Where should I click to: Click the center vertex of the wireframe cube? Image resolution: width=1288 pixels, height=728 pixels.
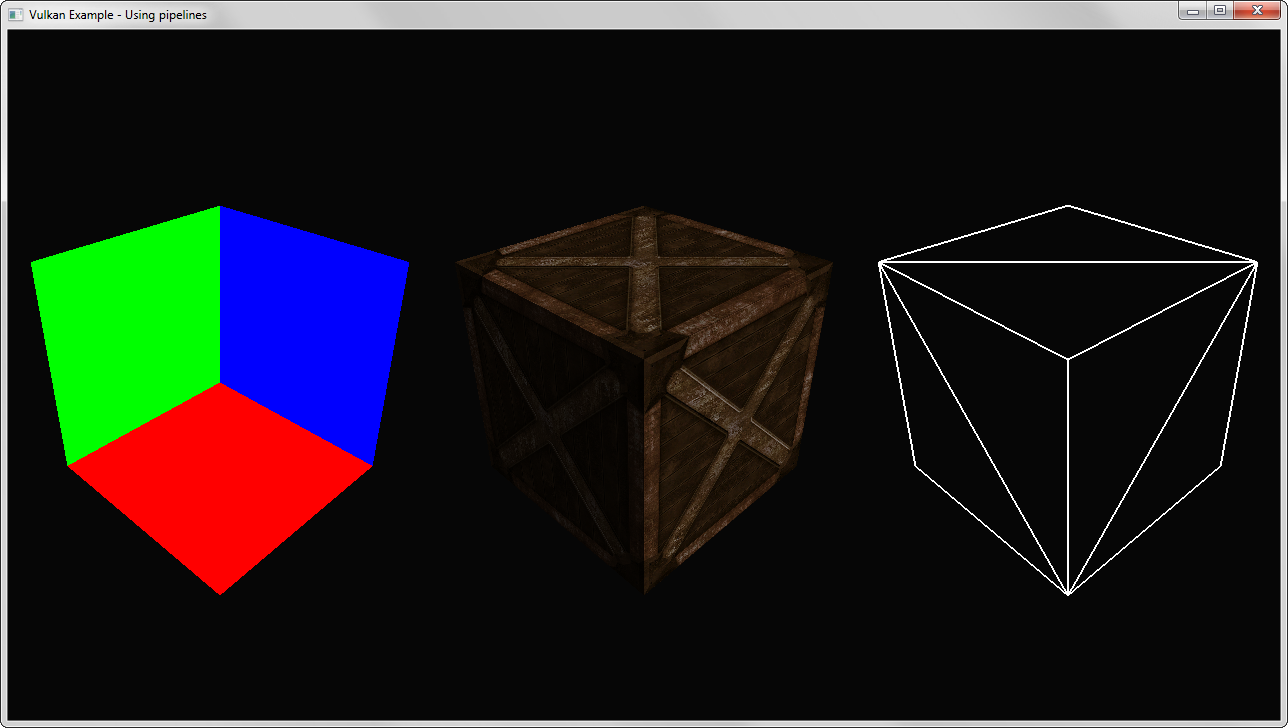click(1068, 359)
